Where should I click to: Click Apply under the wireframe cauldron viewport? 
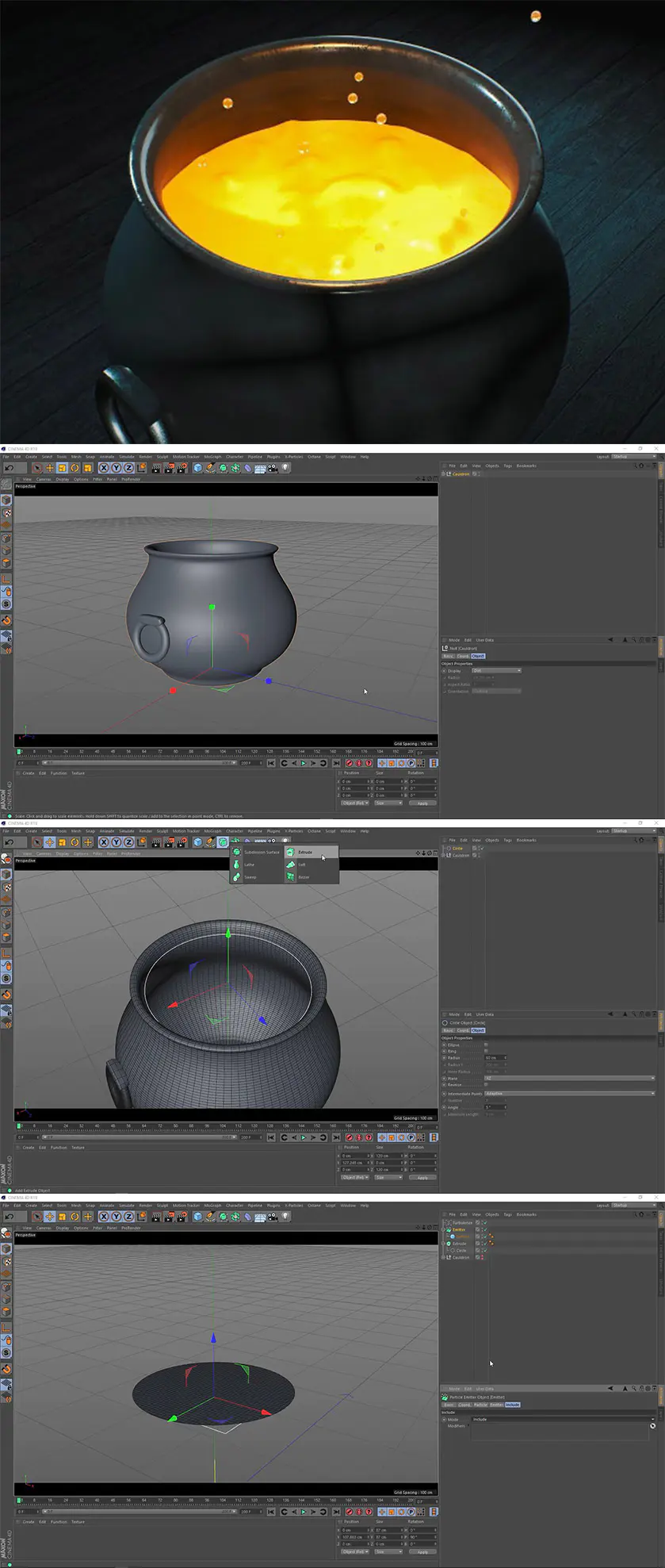click(x=422, y=1177)
